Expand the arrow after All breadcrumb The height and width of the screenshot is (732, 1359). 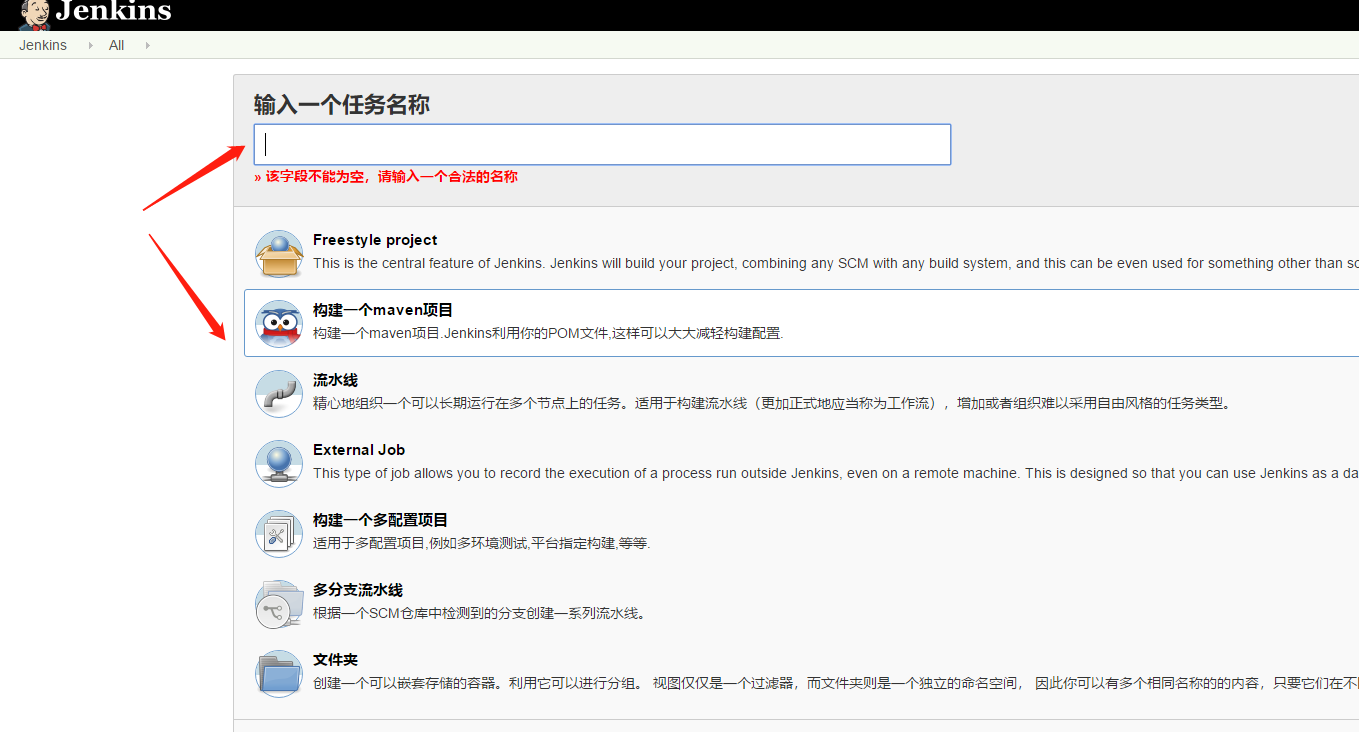[147, 45]
